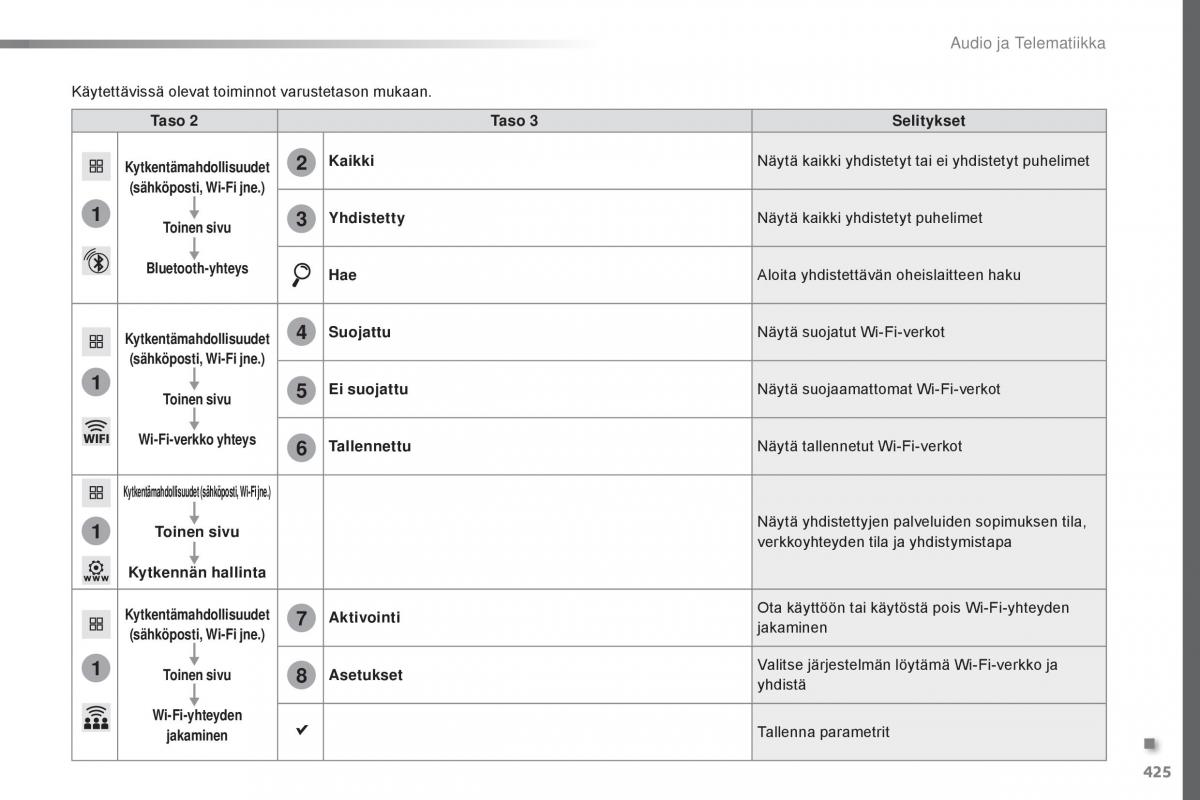The width and height of the screenshot is (1200, 800).
Task: Click 'Näytä suojatut Wi-Fi-verkot'
Action: (x=851, y=331)
